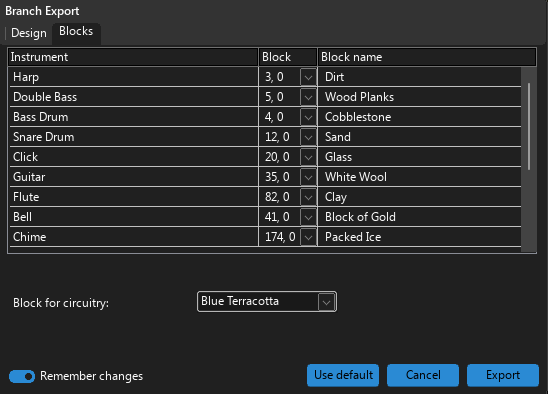Viewport: 548px width, 394px height.
Task: Click the Use default button
Action: click(343, 375)
